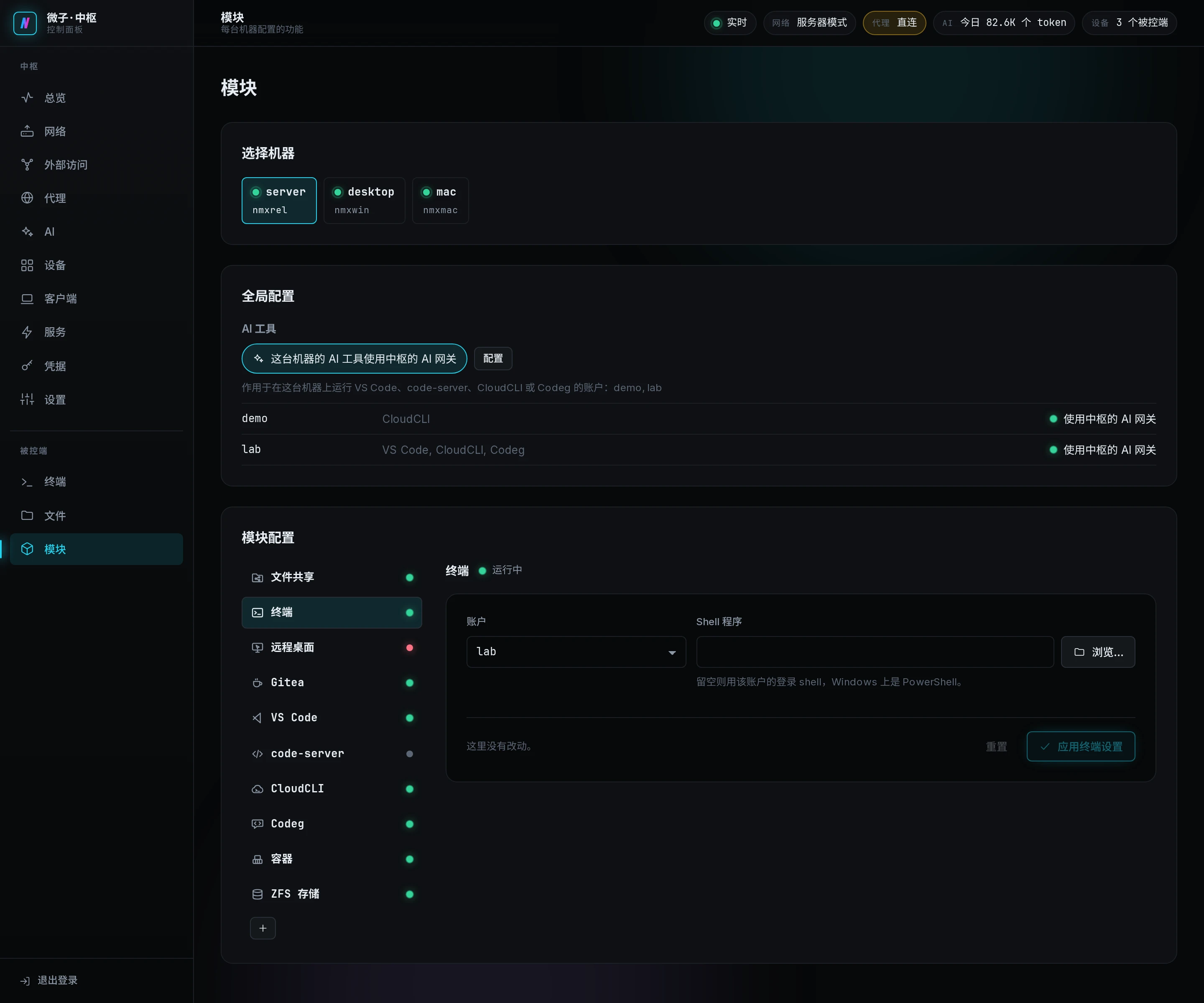Screen dimensions: 1204x1003
Task: Select the 终端 module in list
Action: click(x=332, y=613)
